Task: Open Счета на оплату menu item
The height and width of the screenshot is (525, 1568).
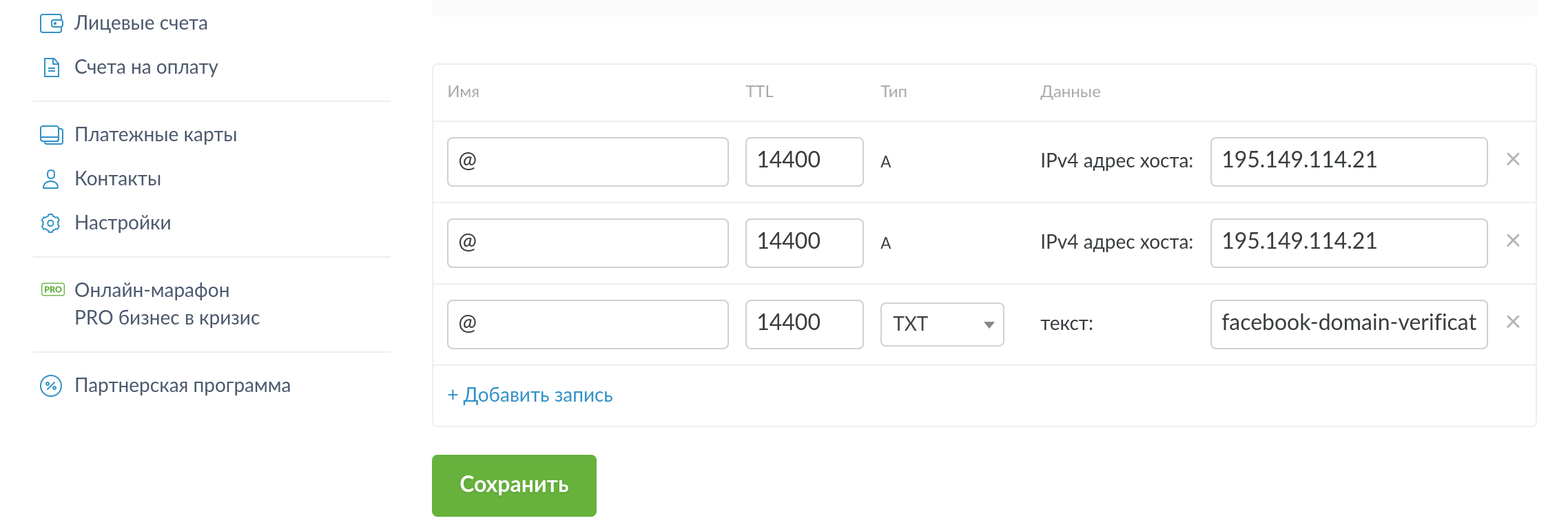Action: pyautogui.click(x=146, y=68)
